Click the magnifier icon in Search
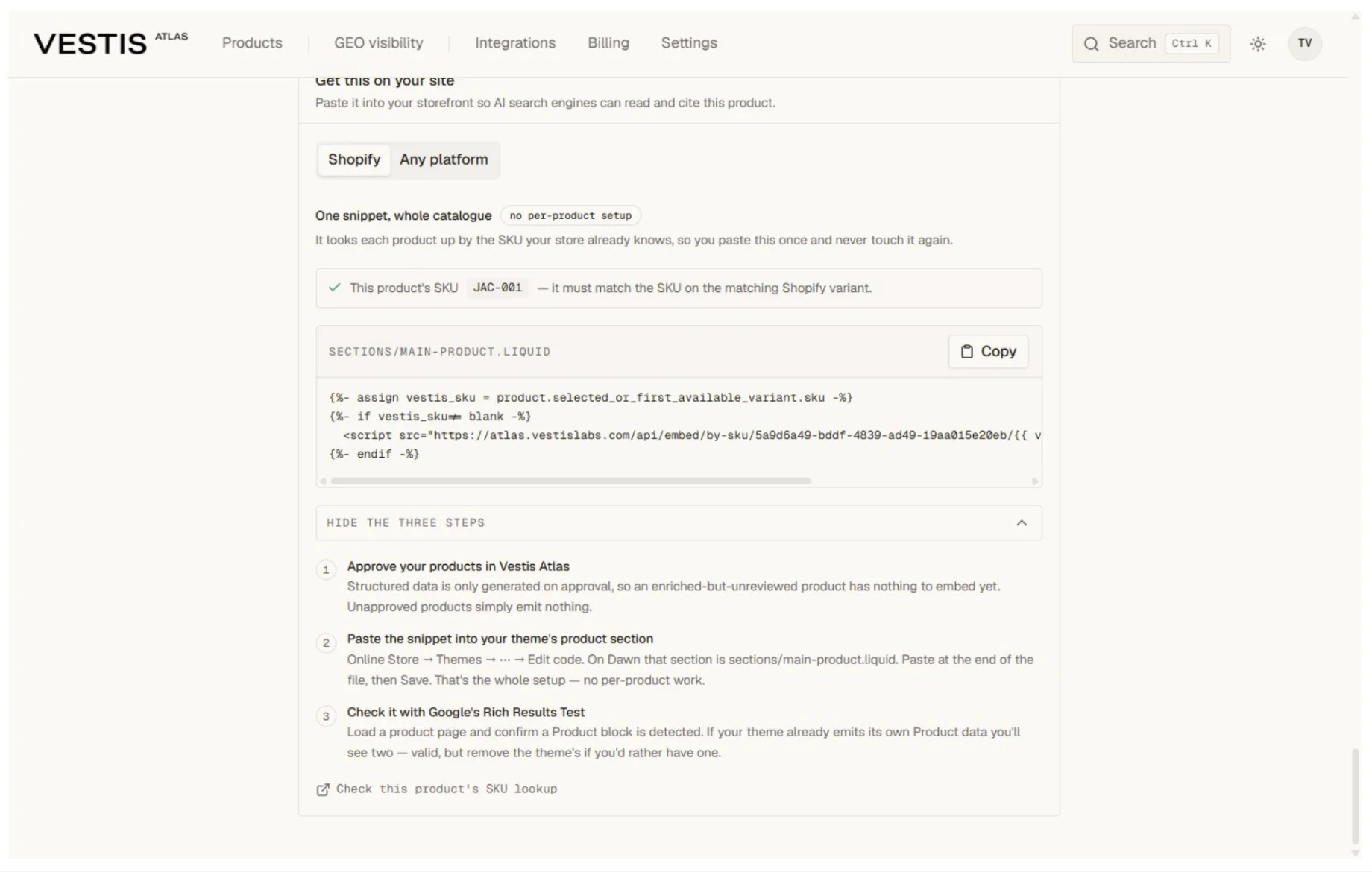The width and height of the screenshot is (1372, 872). point(1091,44)
